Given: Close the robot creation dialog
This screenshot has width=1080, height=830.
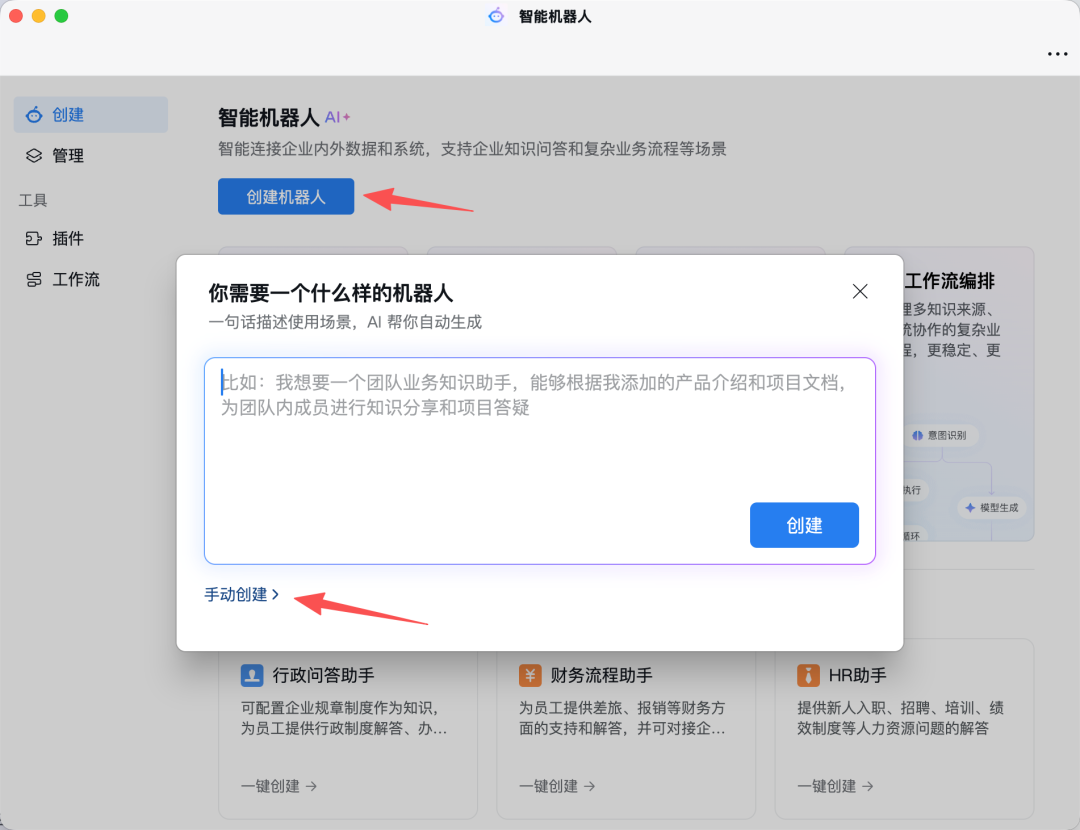Looking at the screenshot, I should point(860,291).
